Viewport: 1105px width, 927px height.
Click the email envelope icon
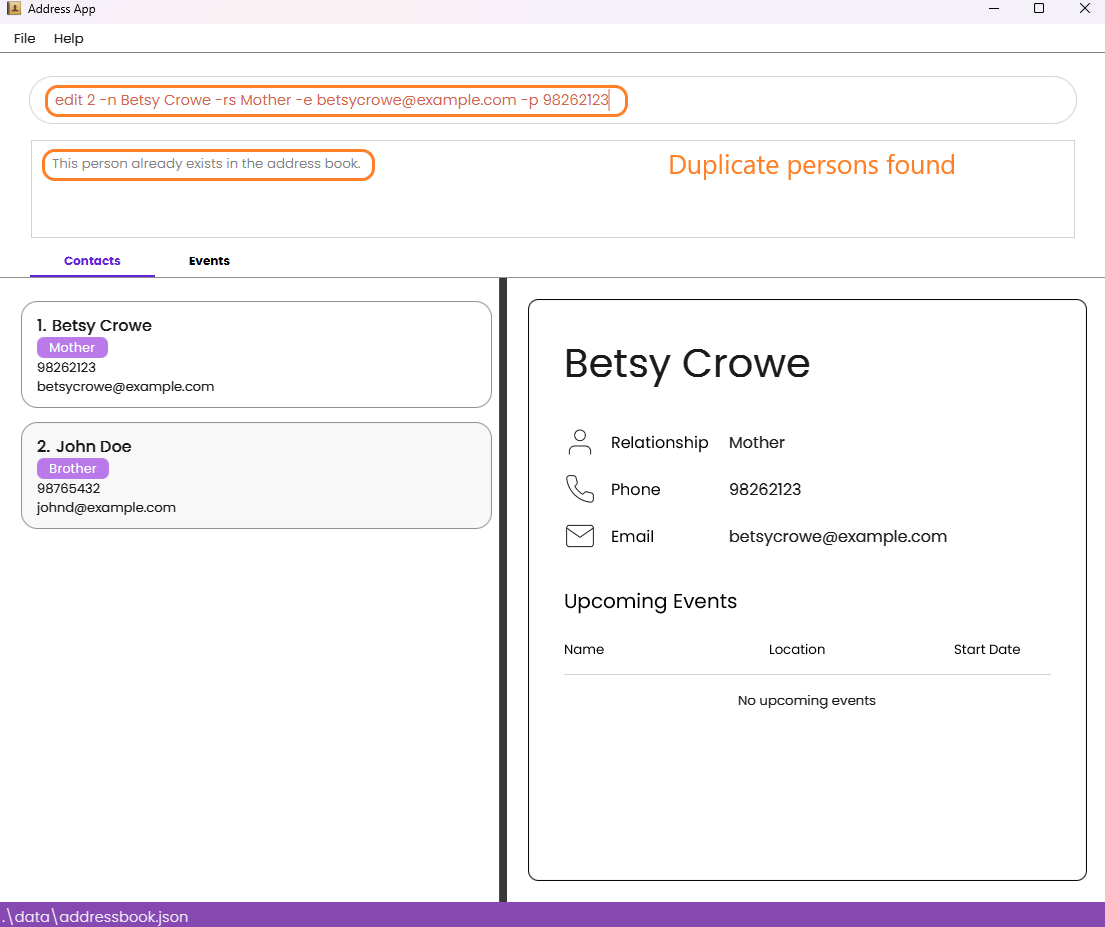pos(579,536)
